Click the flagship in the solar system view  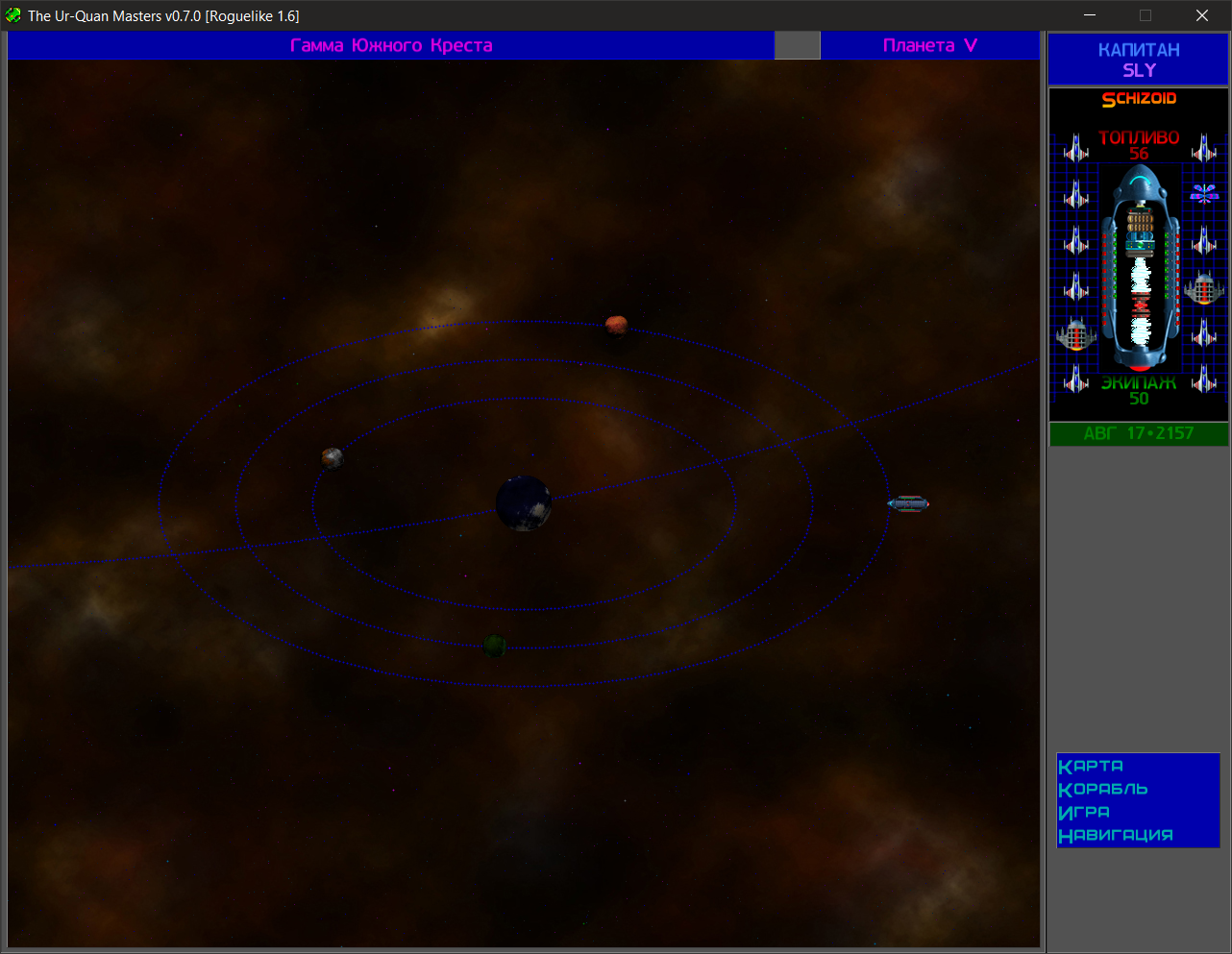(908, 503)
